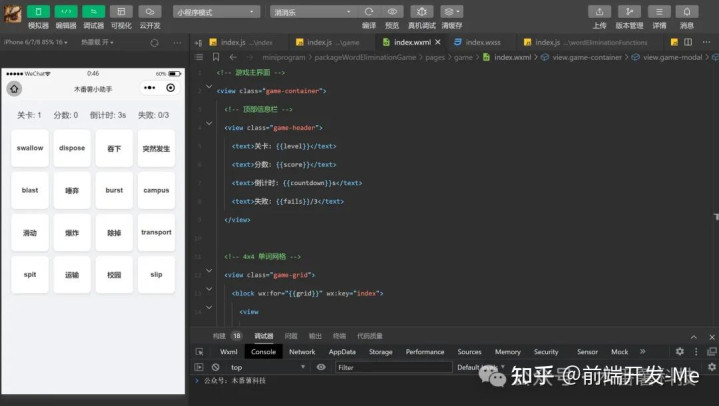Image resolution: width=719 pixels, height=406 pixels.
Task: Click the home icon in simulator
Action: click(x=14, y=88)
